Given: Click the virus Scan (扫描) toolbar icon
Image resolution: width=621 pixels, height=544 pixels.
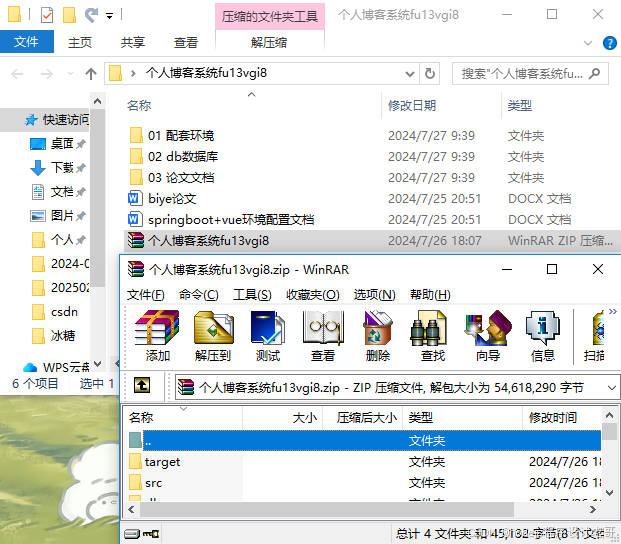Looking at the screenshot, I should point(594,335).
